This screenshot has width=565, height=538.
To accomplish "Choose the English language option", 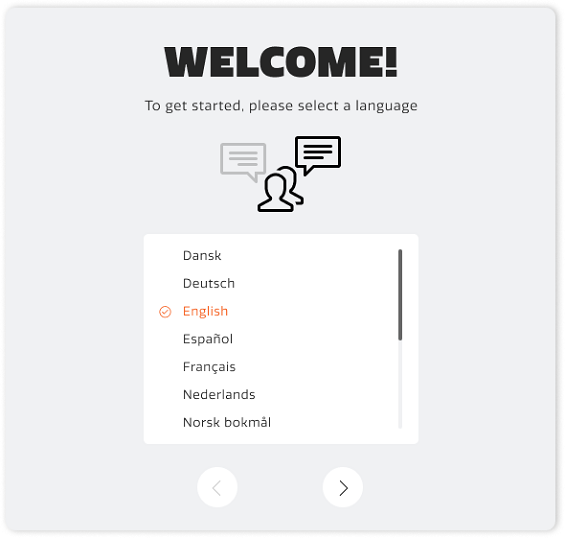I will [205, 311].
